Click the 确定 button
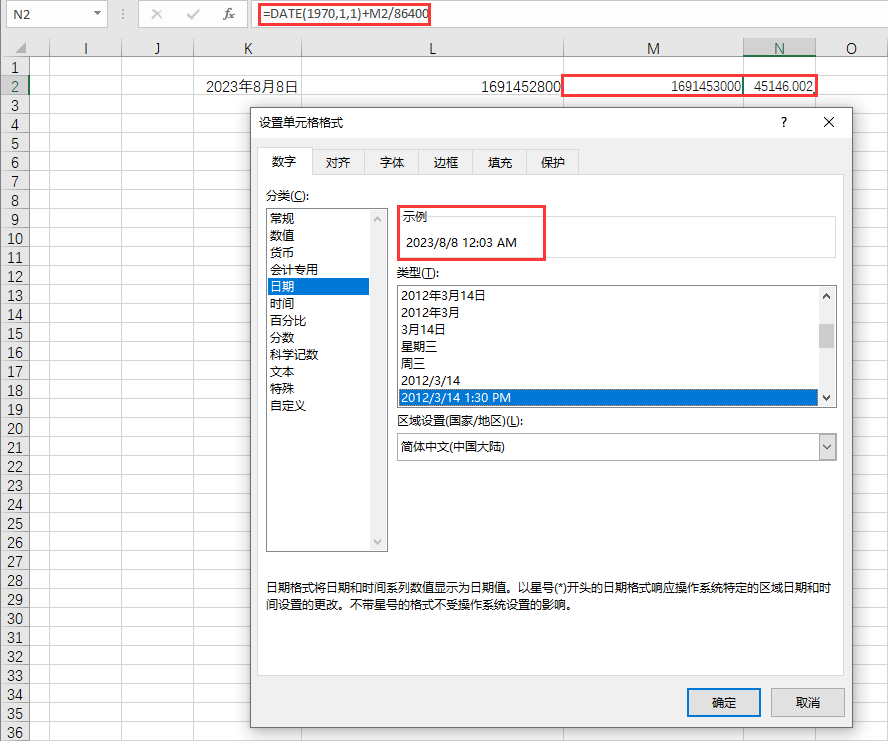 [x=723, y=702]
